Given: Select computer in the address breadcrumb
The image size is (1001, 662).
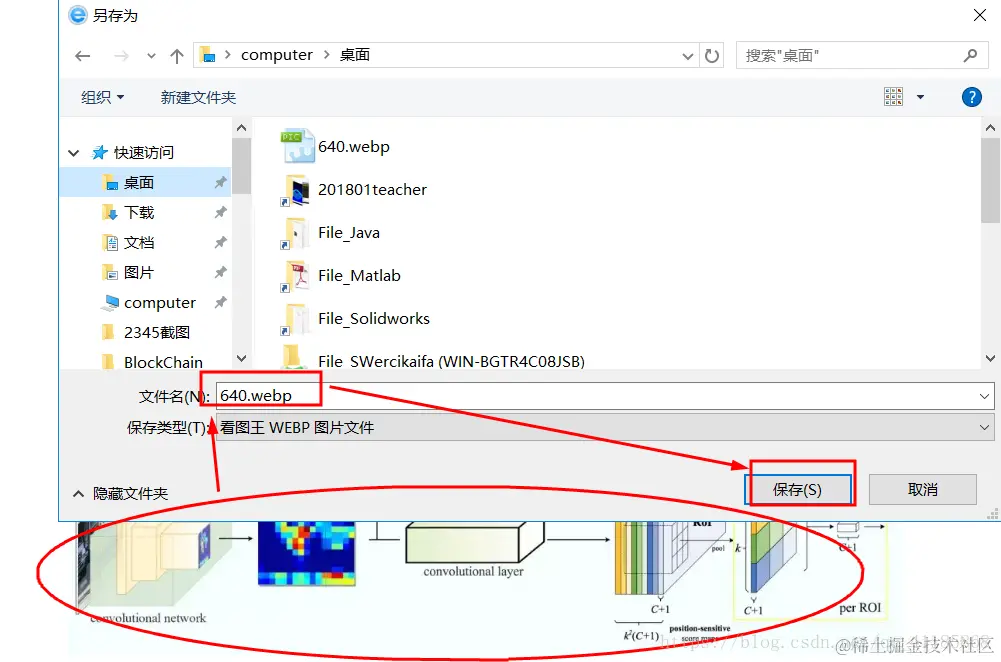Looking at the screenshot, I should (x=276, y=55).
